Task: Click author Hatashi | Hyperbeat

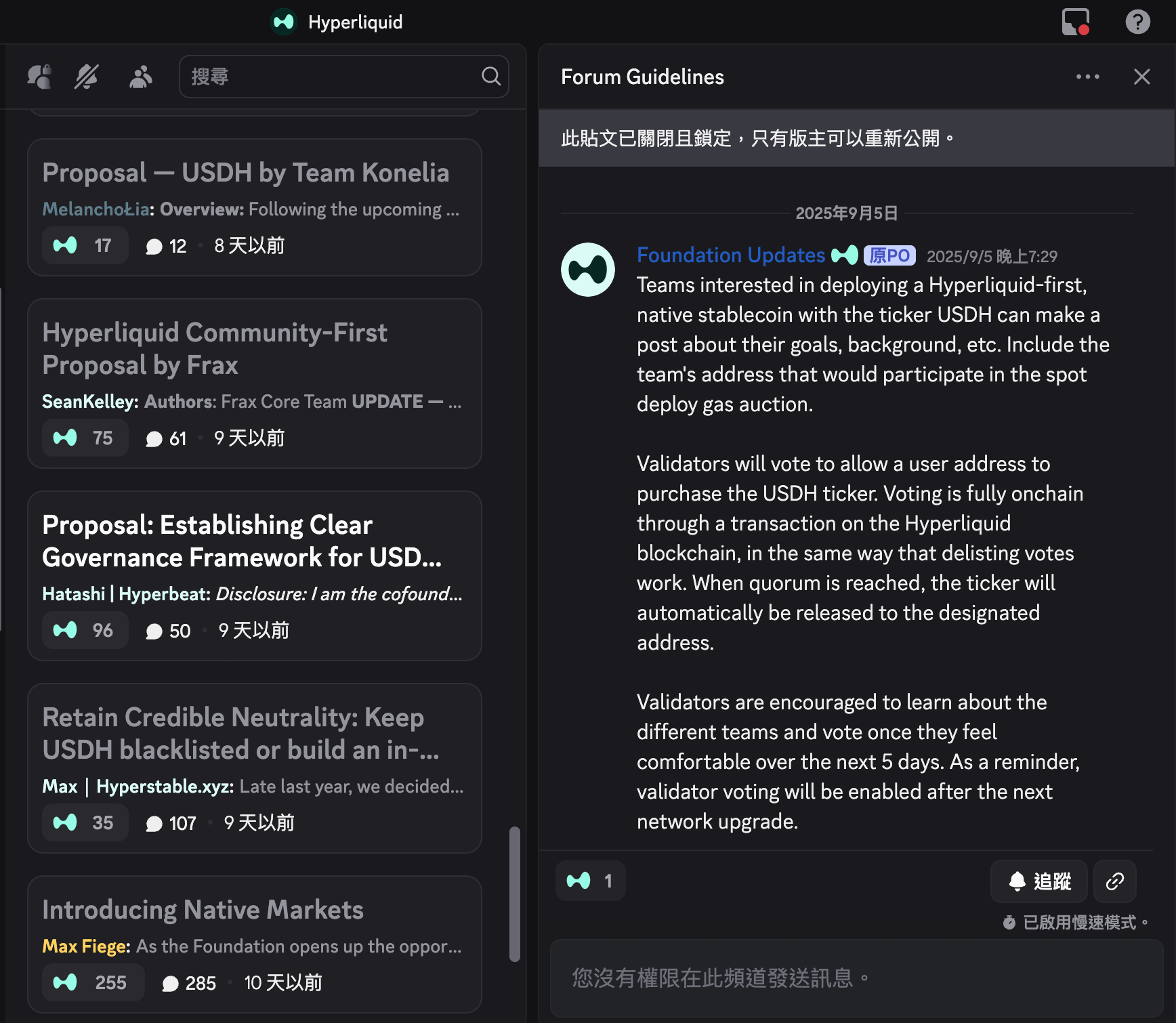Action: point(126,594)
